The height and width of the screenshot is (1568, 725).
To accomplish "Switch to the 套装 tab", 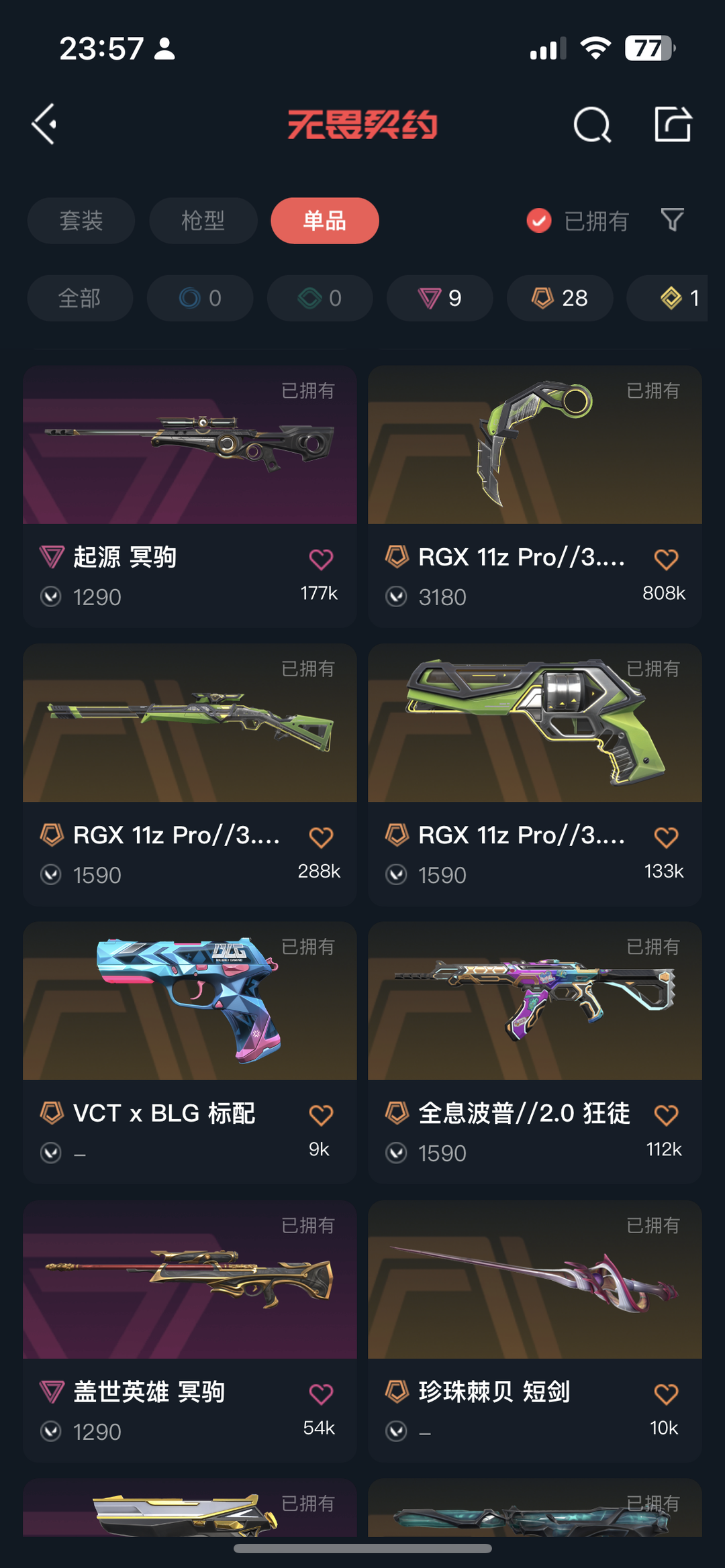I will (x=81, y=221).
